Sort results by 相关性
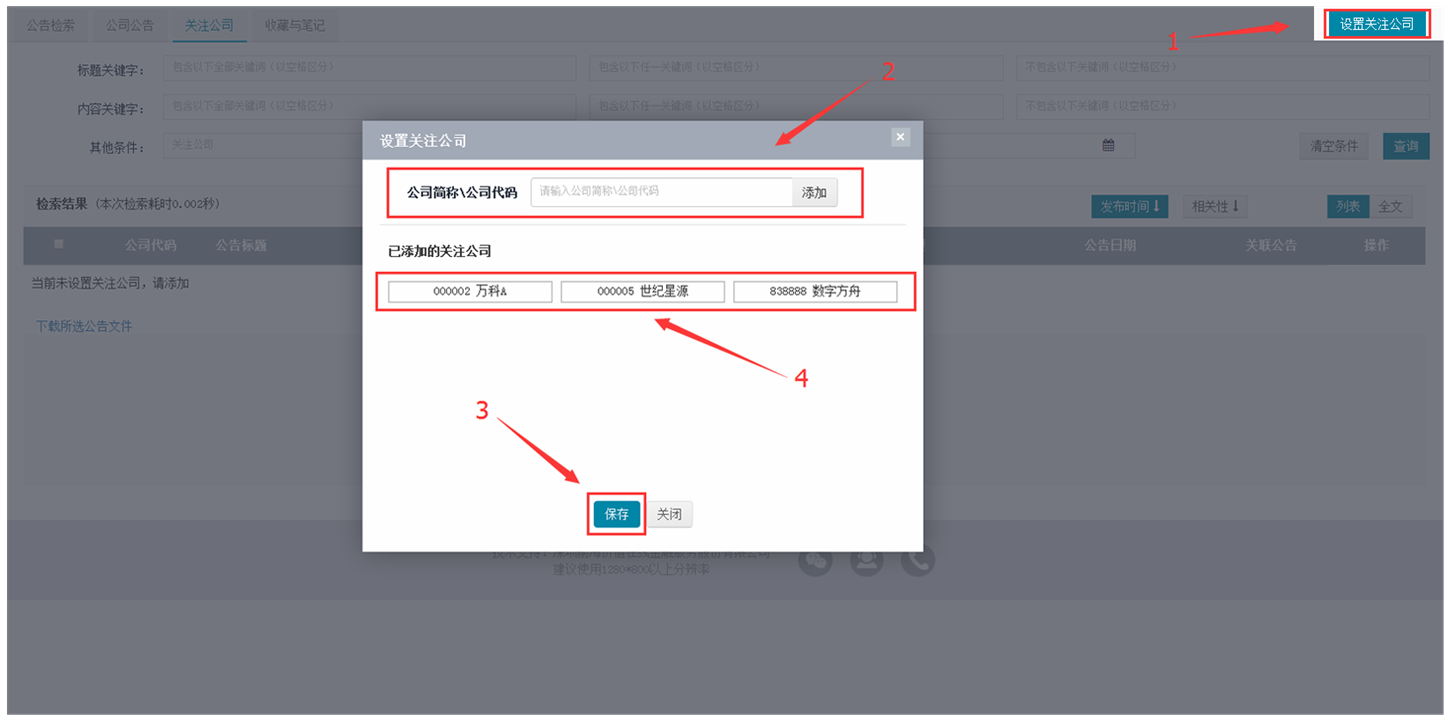 [1215, 206]
